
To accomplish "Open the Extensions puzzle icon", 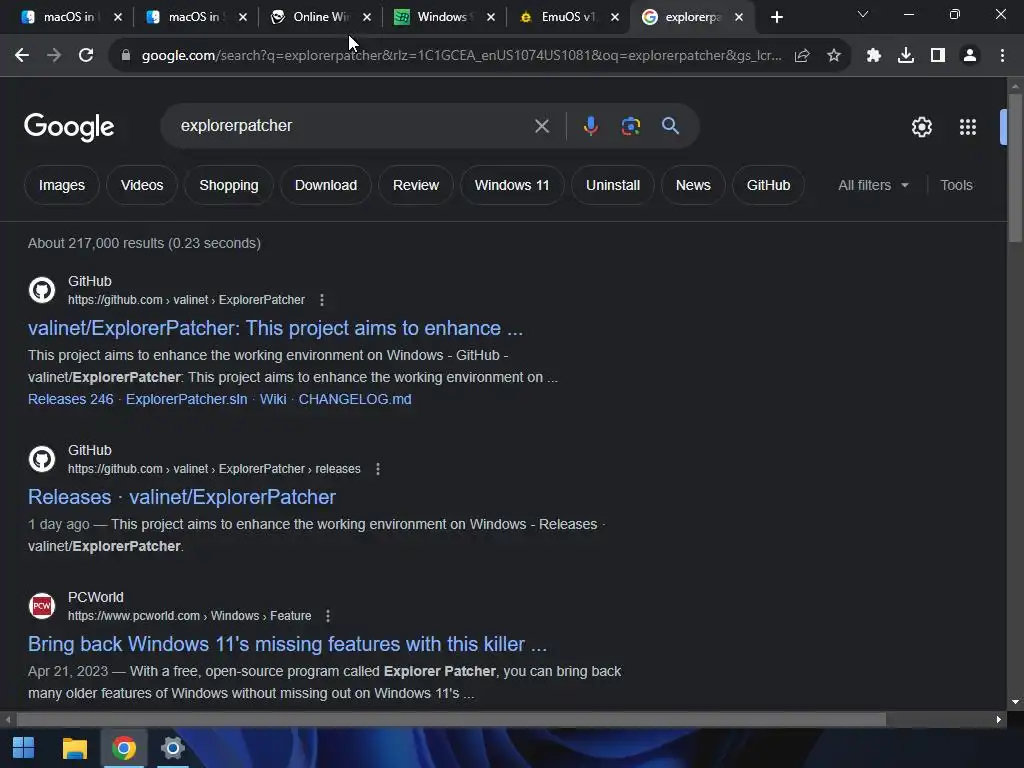I will click(874, 56).
